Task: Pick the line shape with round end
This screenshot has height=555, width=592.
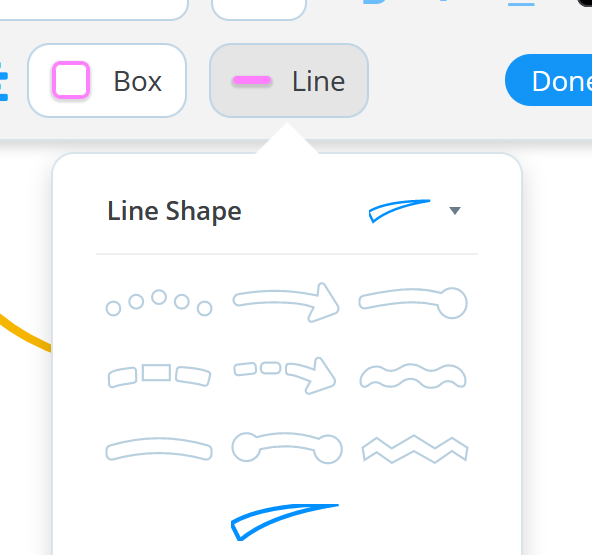Action: coord(413,303)
